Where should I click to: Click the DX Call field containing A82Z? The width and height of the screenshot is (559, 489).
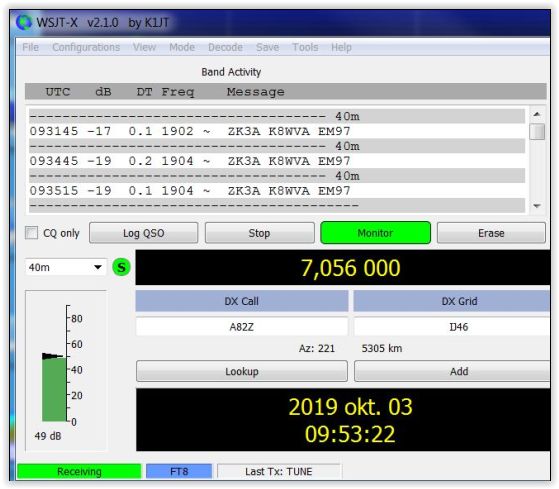tap(242, 327)
